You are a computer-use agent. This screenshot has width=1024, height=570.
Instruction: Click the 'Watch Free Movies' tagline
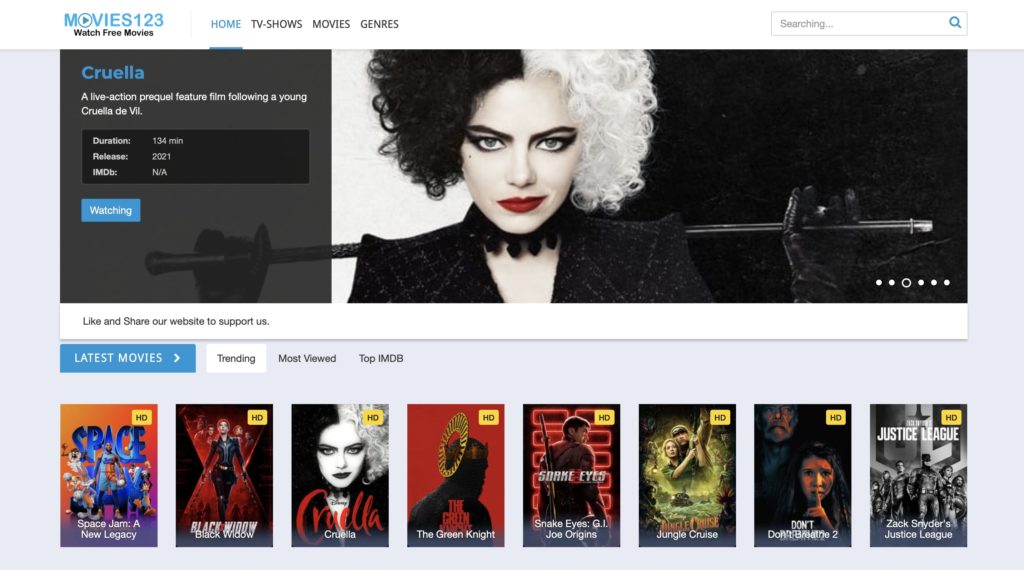(114, 33)
